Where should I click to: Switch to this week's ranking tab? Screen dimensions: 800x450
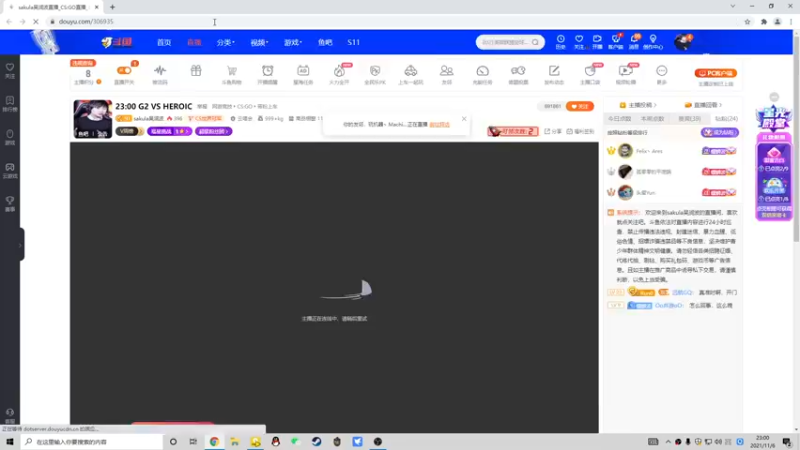coord(653,118)
